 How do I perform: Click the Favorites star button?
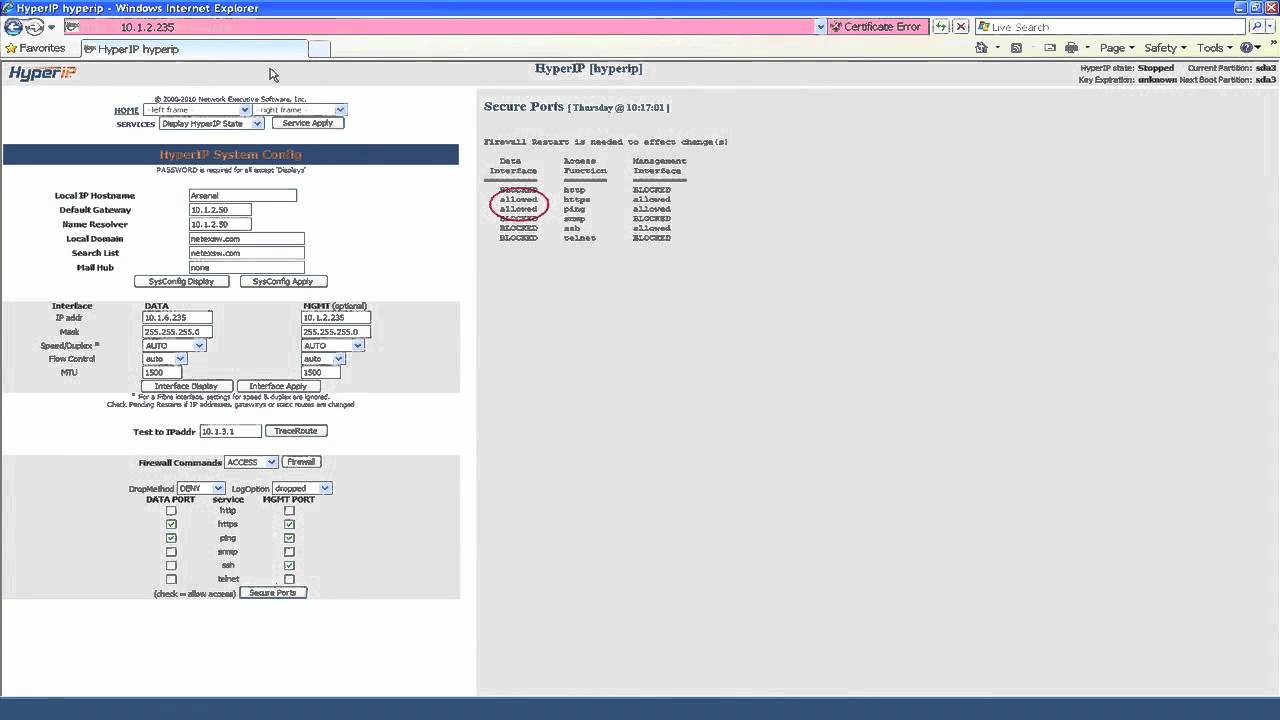35,48
